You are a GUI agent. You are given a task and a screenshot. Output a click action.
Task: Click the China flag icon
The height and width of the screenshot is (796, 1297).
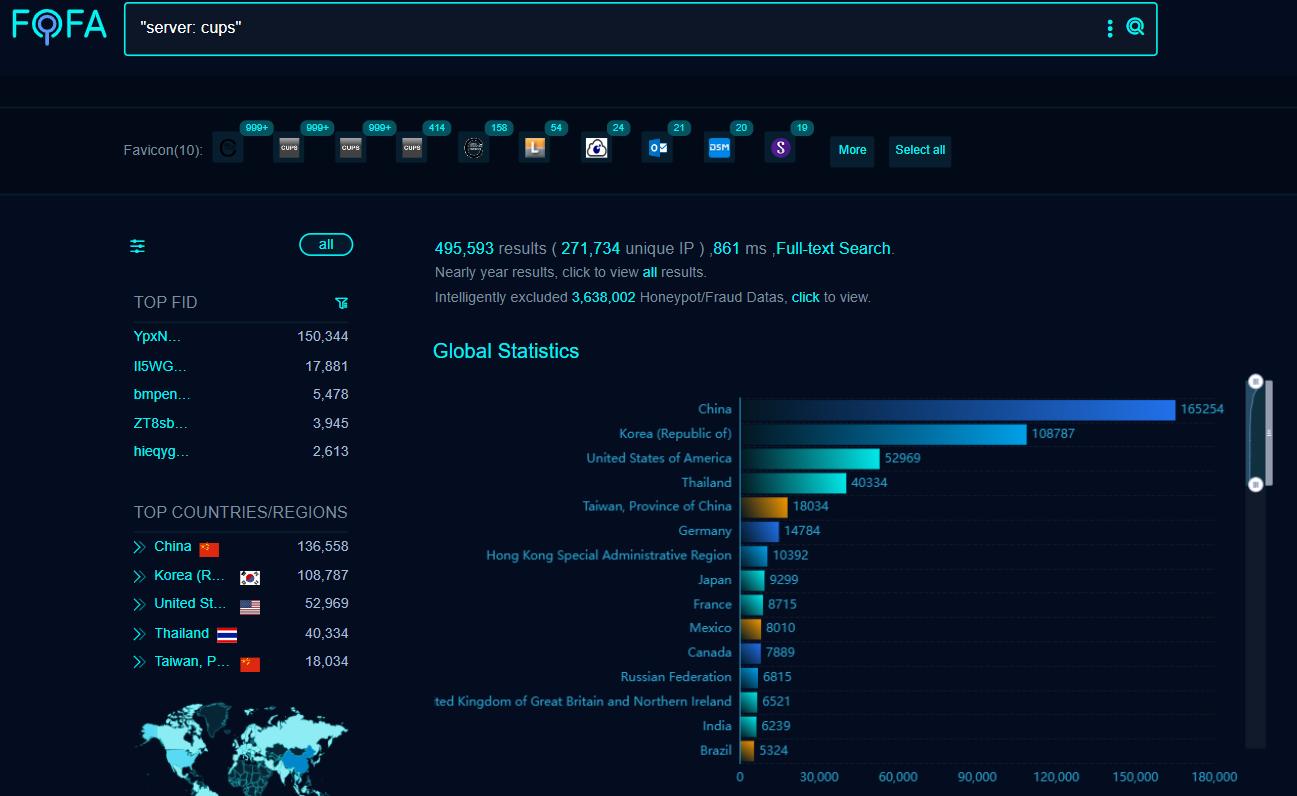209,549
